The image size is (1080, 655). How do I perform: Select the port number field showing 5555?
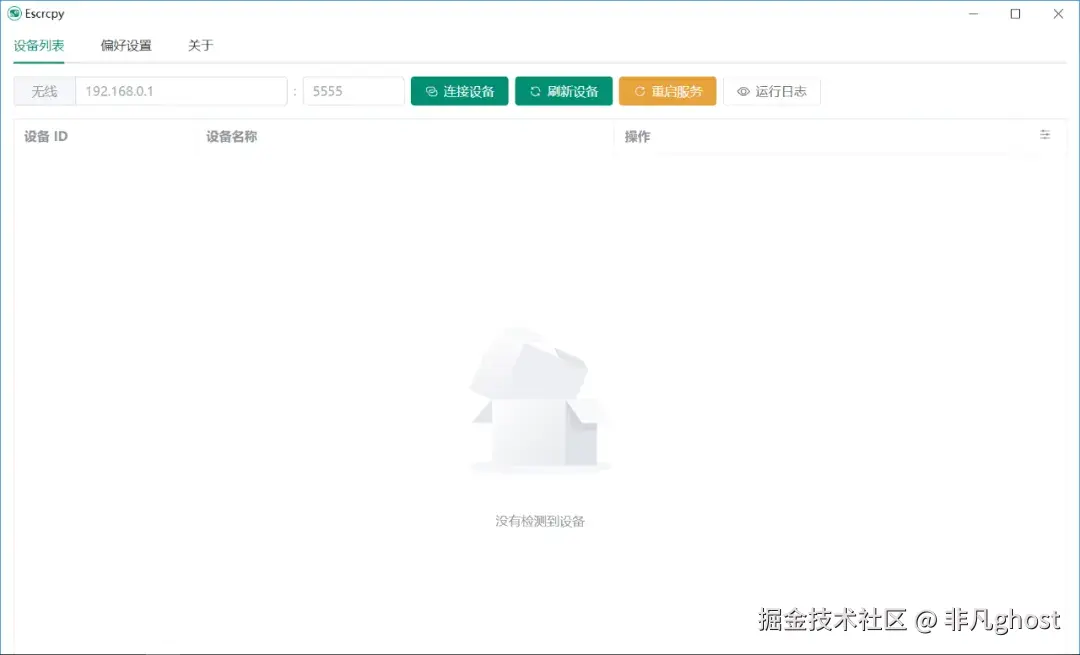pyautogui.click(x=353, y=91)
